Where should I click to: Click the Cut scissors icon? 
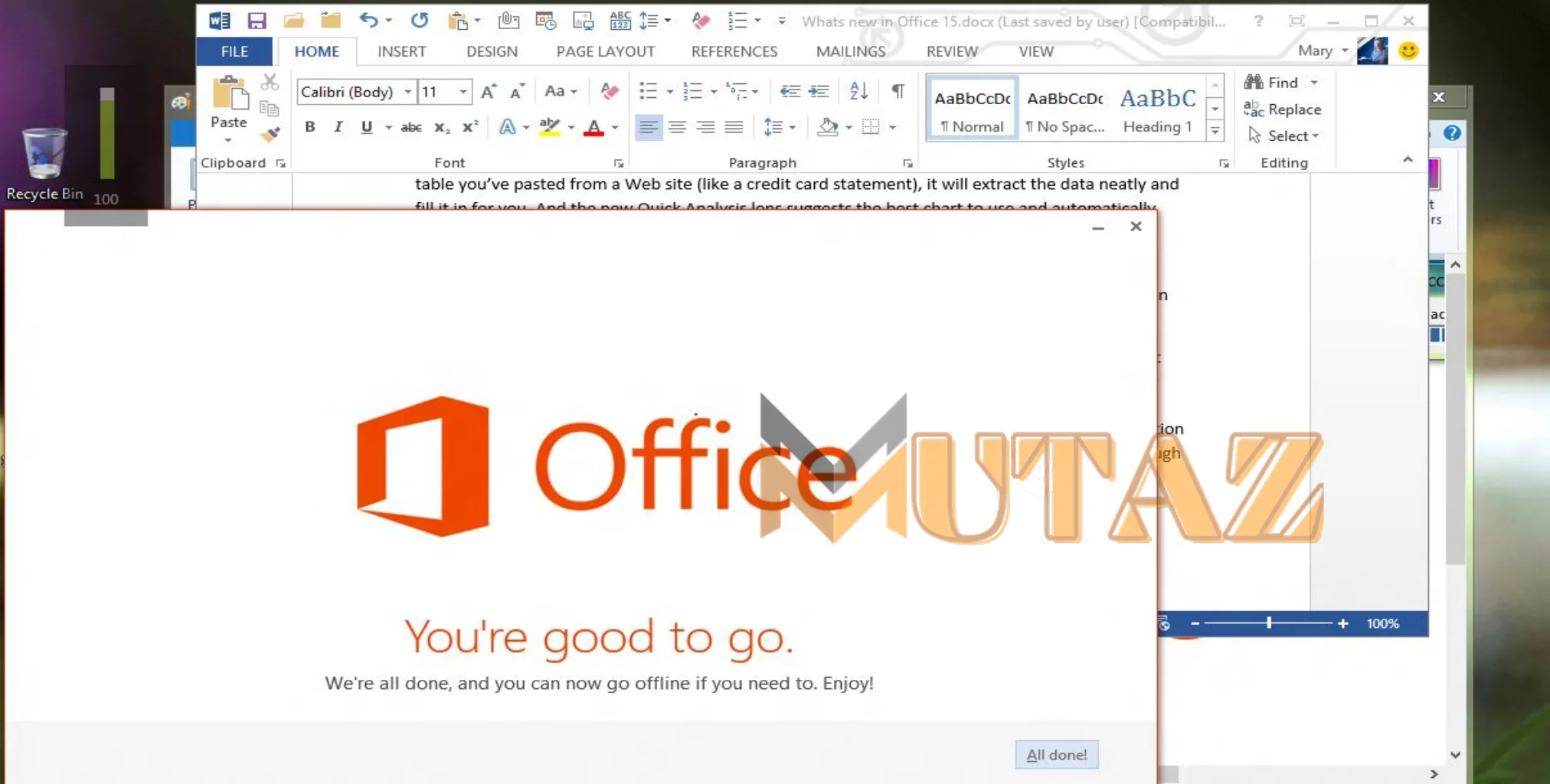click(x=270, y=82)
